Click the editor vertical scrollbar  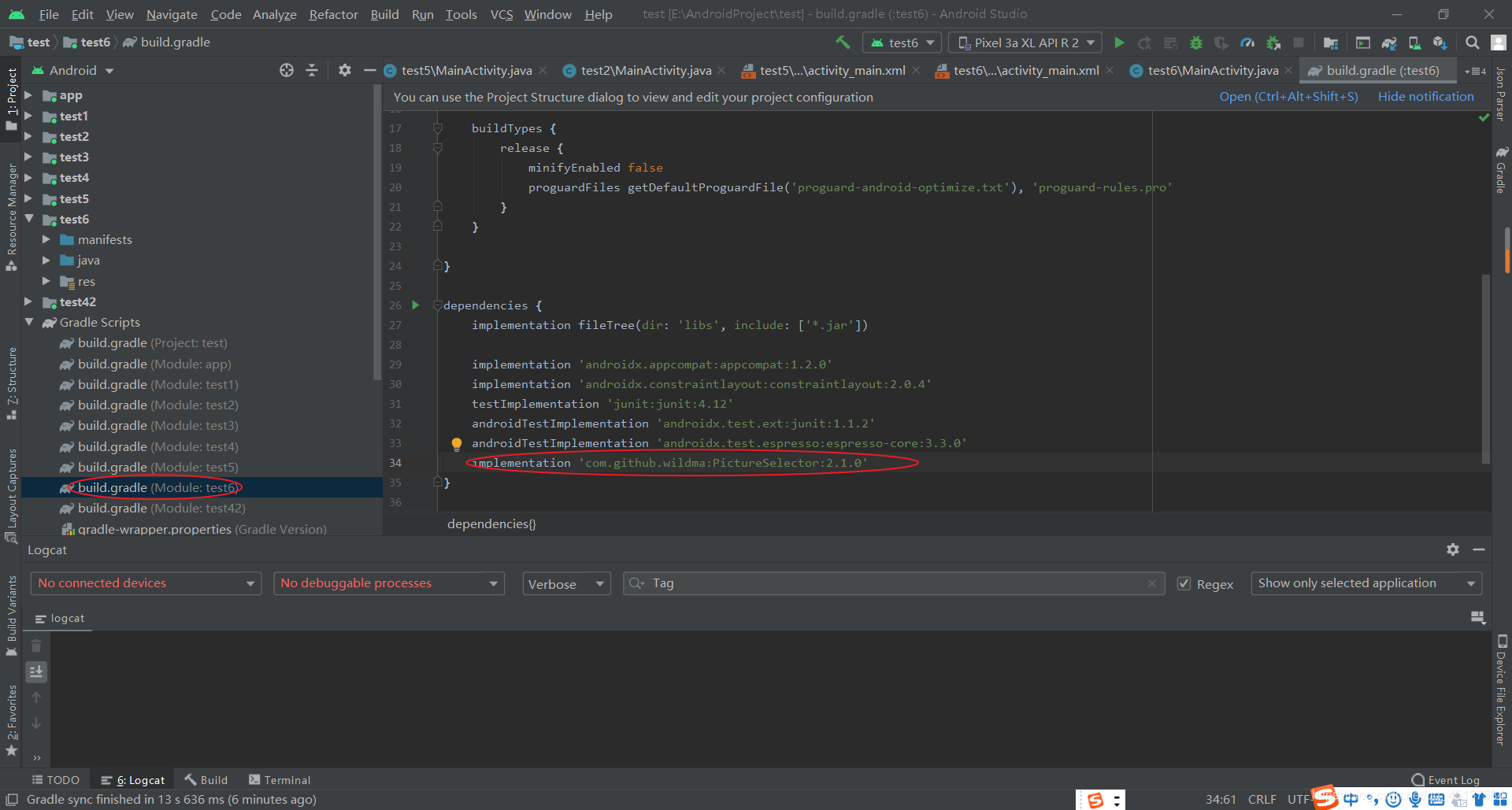tap(1486, 368)
